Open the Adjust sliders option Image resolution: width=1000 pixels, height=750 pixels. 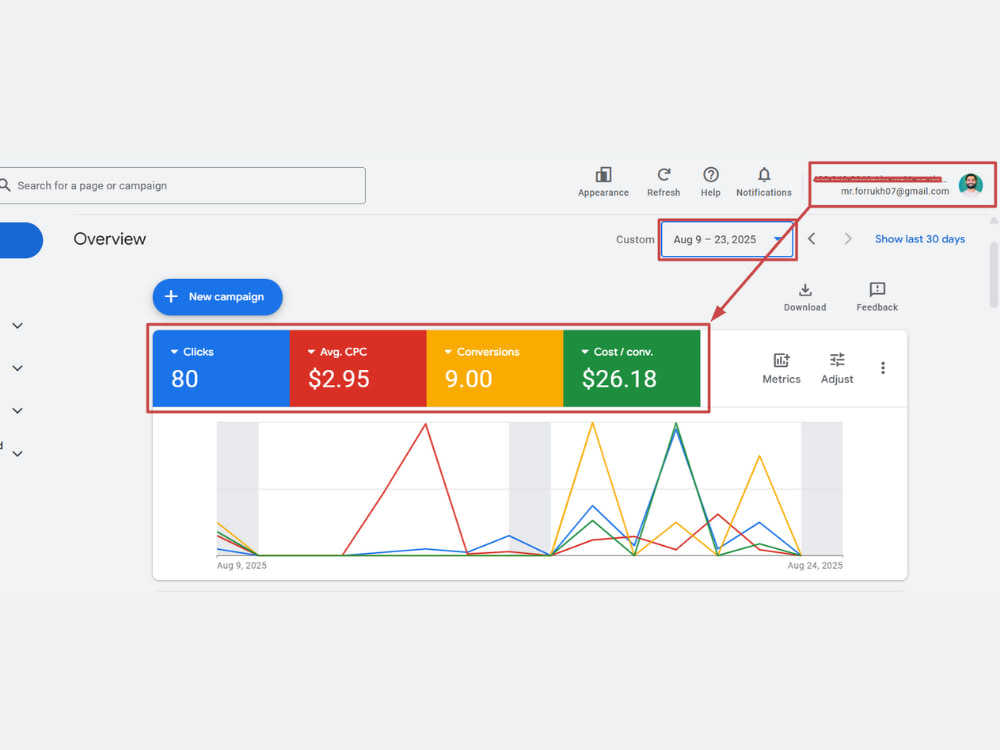(837, 368)
